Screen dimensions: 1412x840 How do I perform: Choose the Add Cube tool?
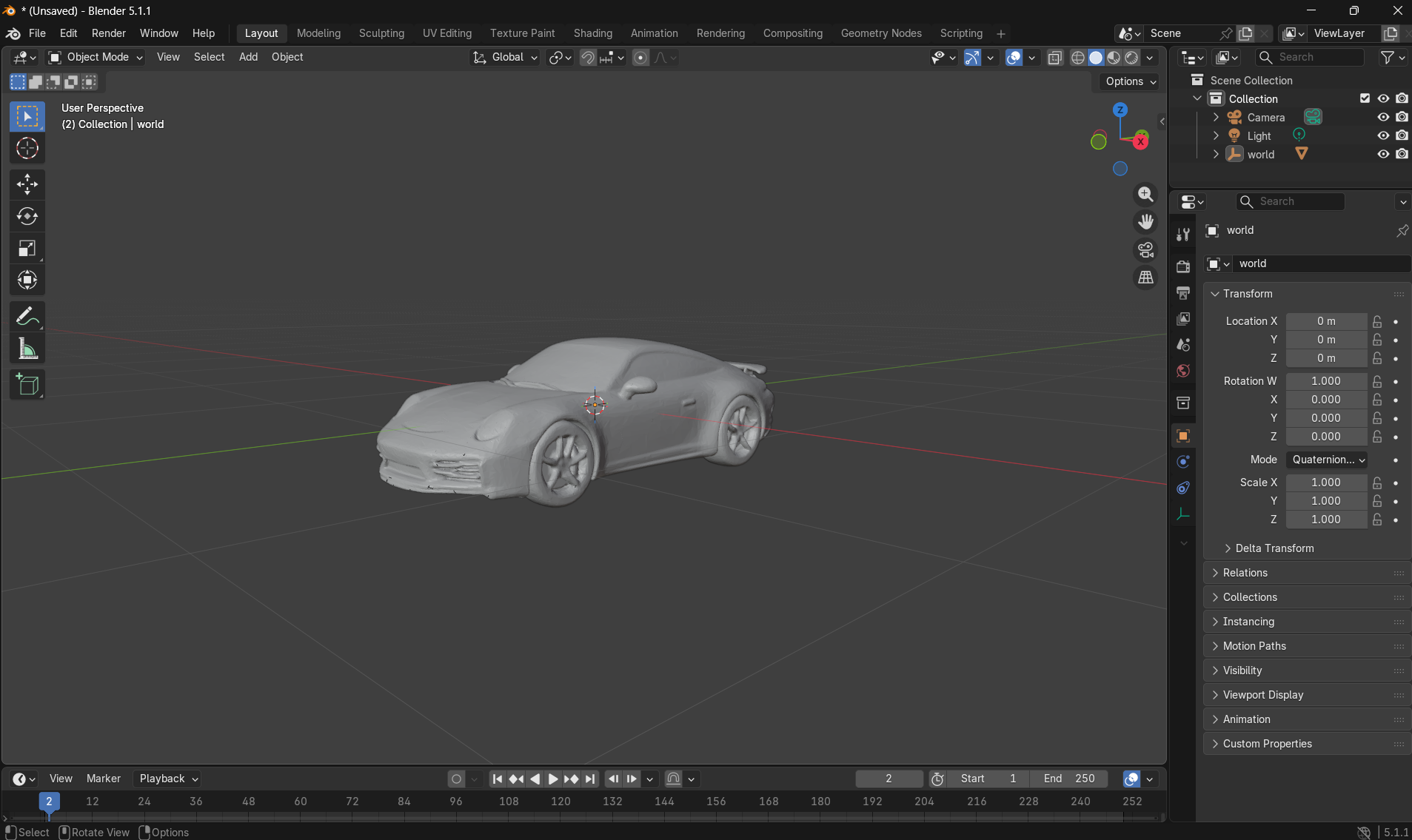27,385
